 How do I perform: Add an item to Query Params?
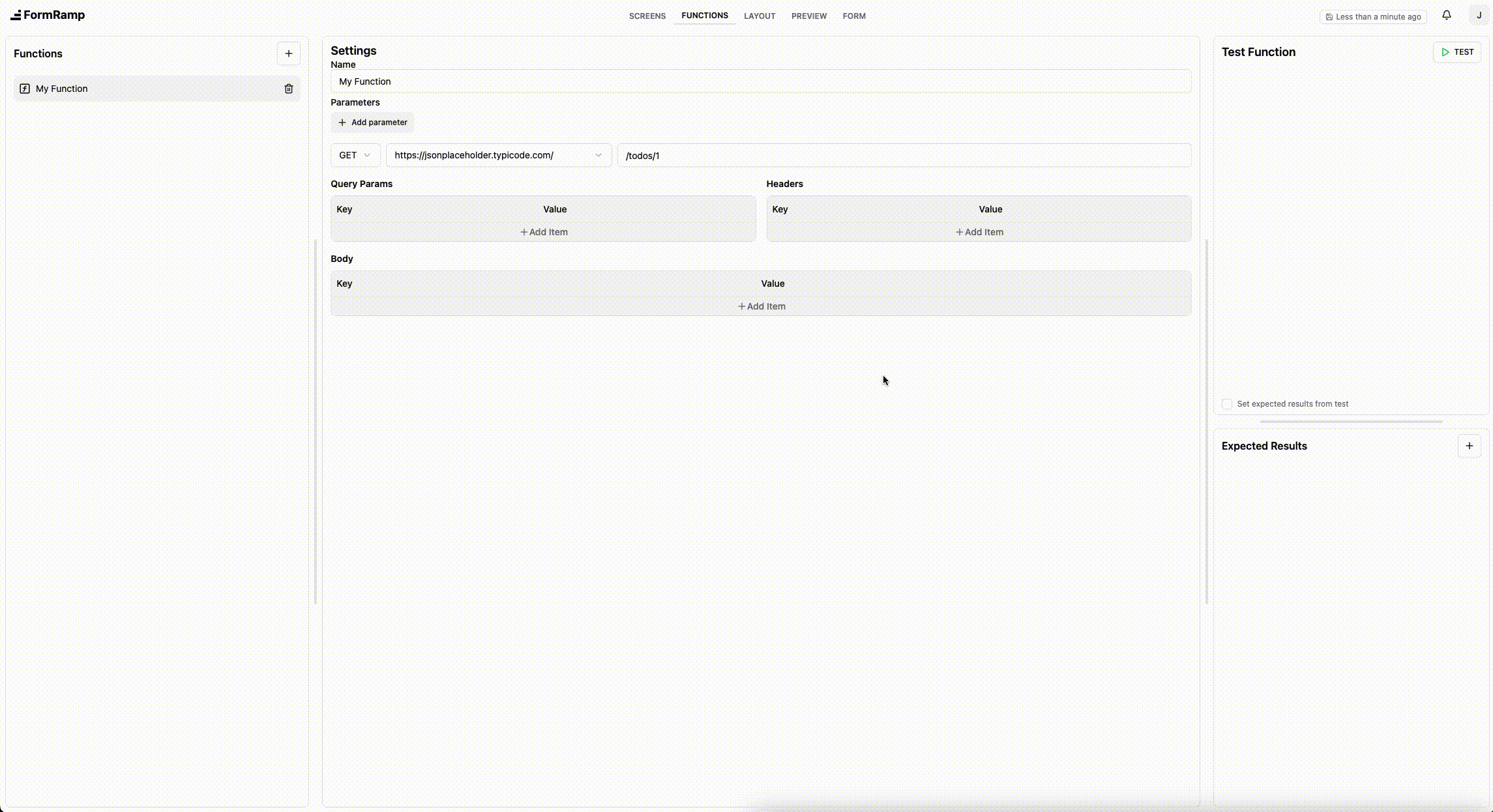point(543,232)
